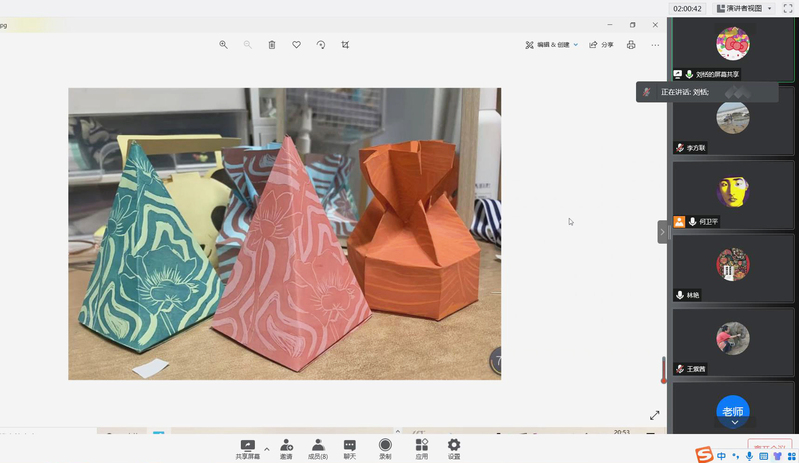Screen dimensions: 799x463
Task: Zoom in on the photo viewer image
Action: (x=223, y=45)
